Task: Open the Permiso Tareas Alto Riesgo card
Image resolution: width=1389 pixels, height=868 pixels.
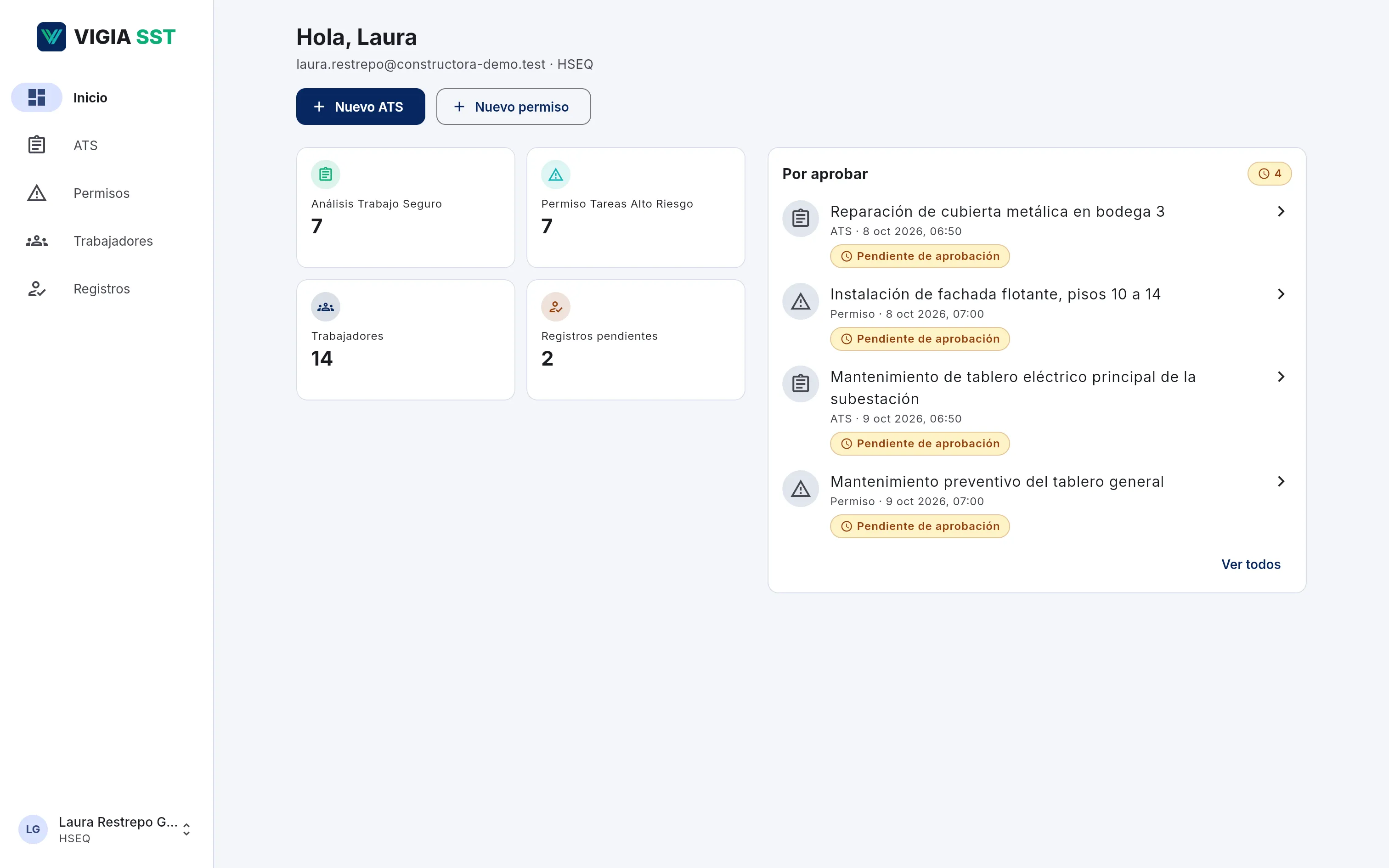Action: point(636,207)
